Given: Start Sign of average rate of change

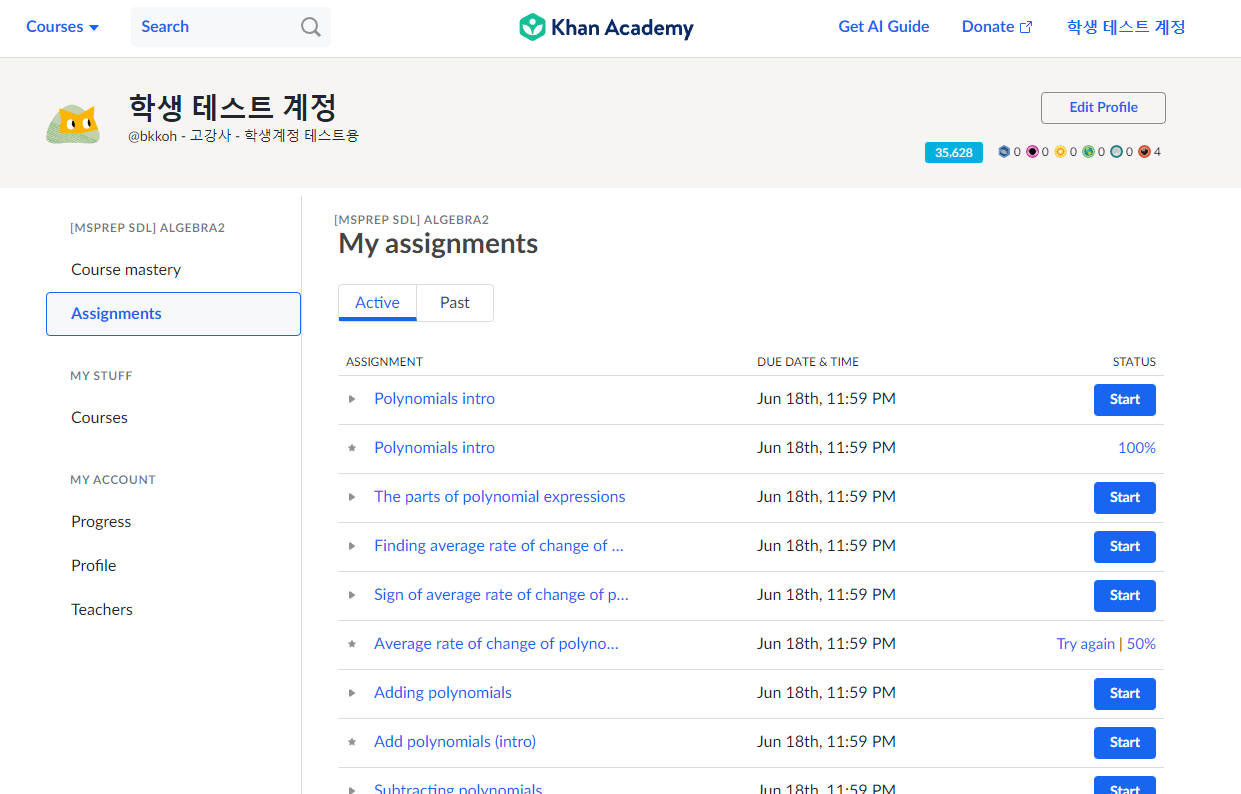Looking at the screenshot, I should pyautogui.click(x=1125, y=596).
